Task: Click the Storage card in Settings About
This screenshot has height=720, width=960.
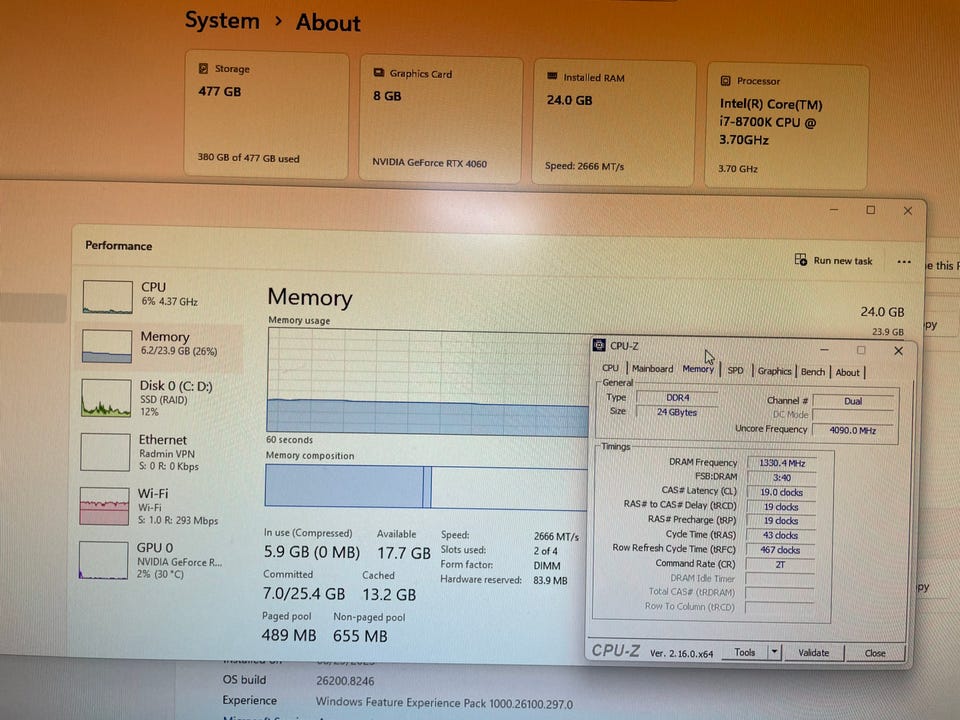Action: [x=267, y=114]
